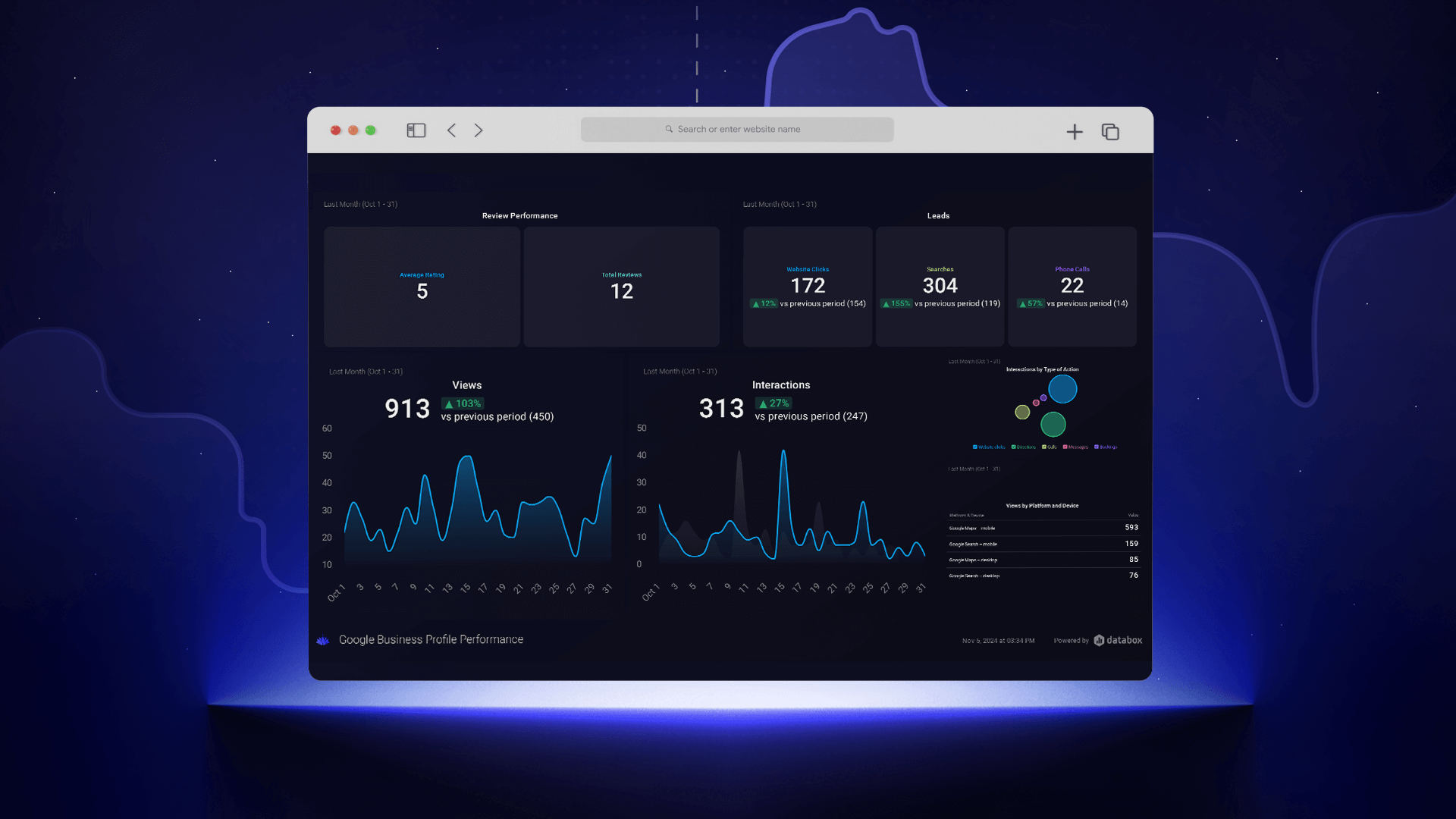The height and width of the screenshot is (819, 1456).
Task: Click the 57% change badge under Phone Calls
Action: click(1031, 303)
